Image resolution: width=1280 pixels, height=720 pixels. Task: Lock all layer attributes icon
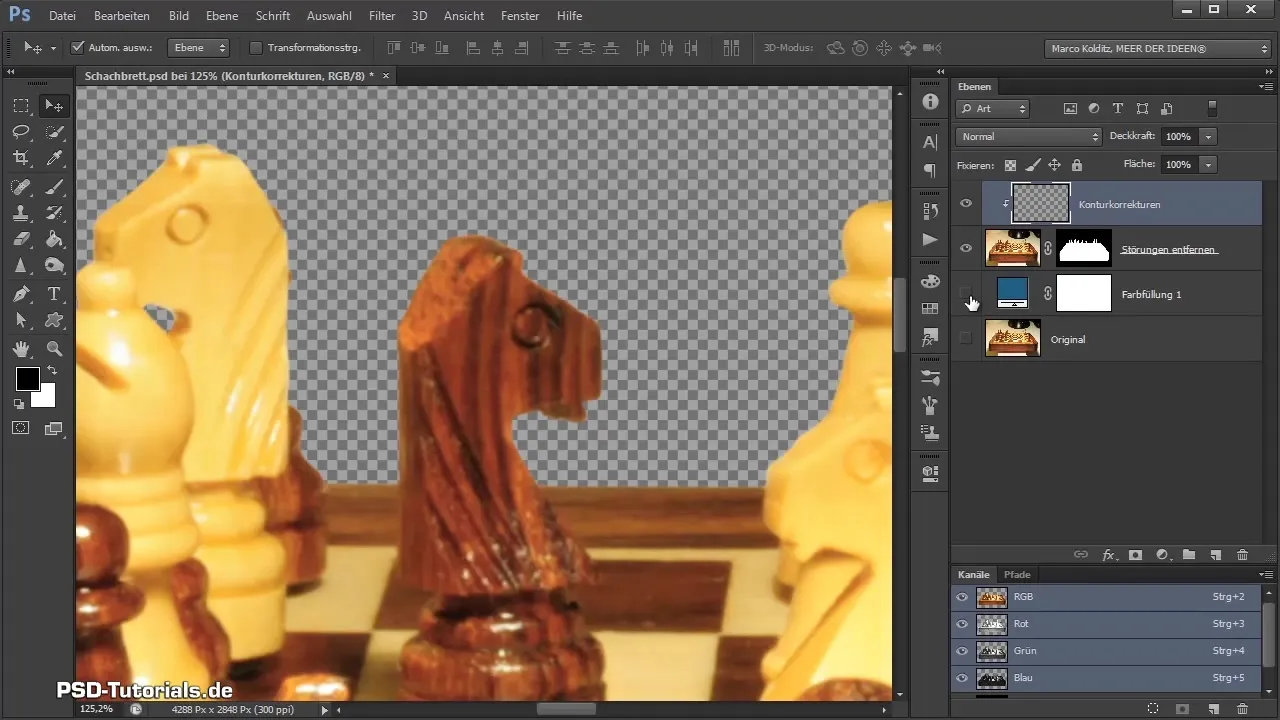click(x=1076, y=165)
